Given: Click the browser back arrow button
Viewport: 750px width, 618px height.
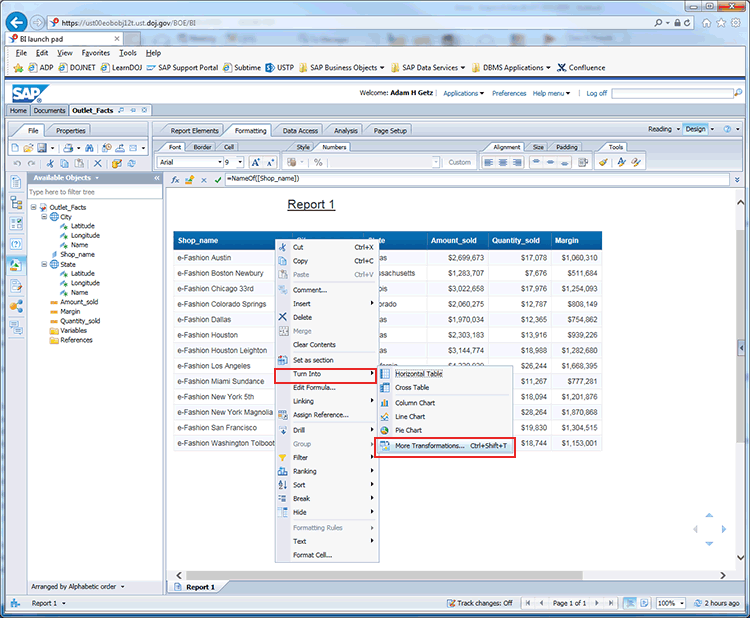Looking at the screenshot, I should tap(16, 22).
